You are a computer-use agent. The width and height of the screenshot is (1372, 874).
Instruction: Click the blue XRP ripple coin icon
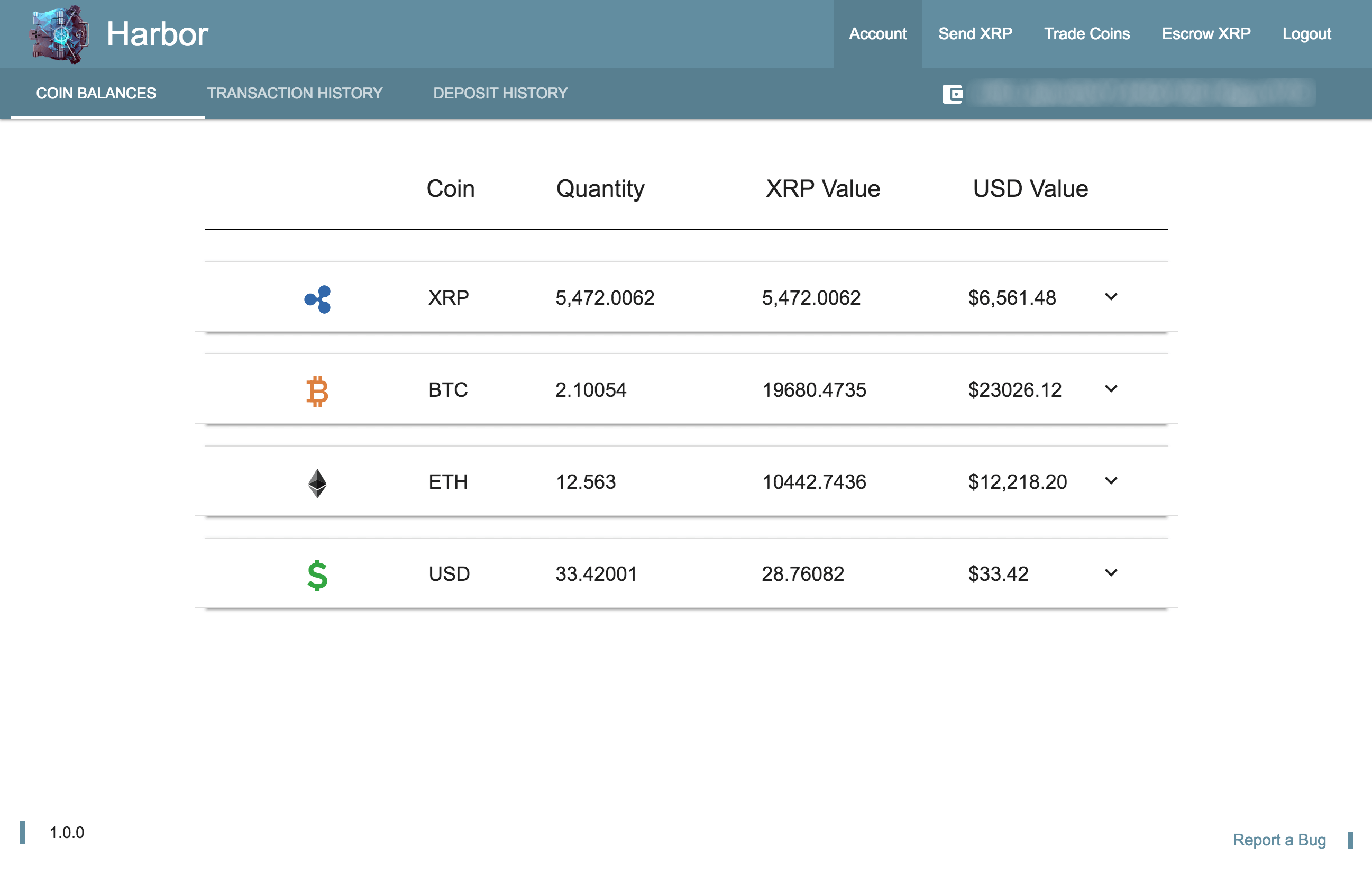tap(317, 298)
